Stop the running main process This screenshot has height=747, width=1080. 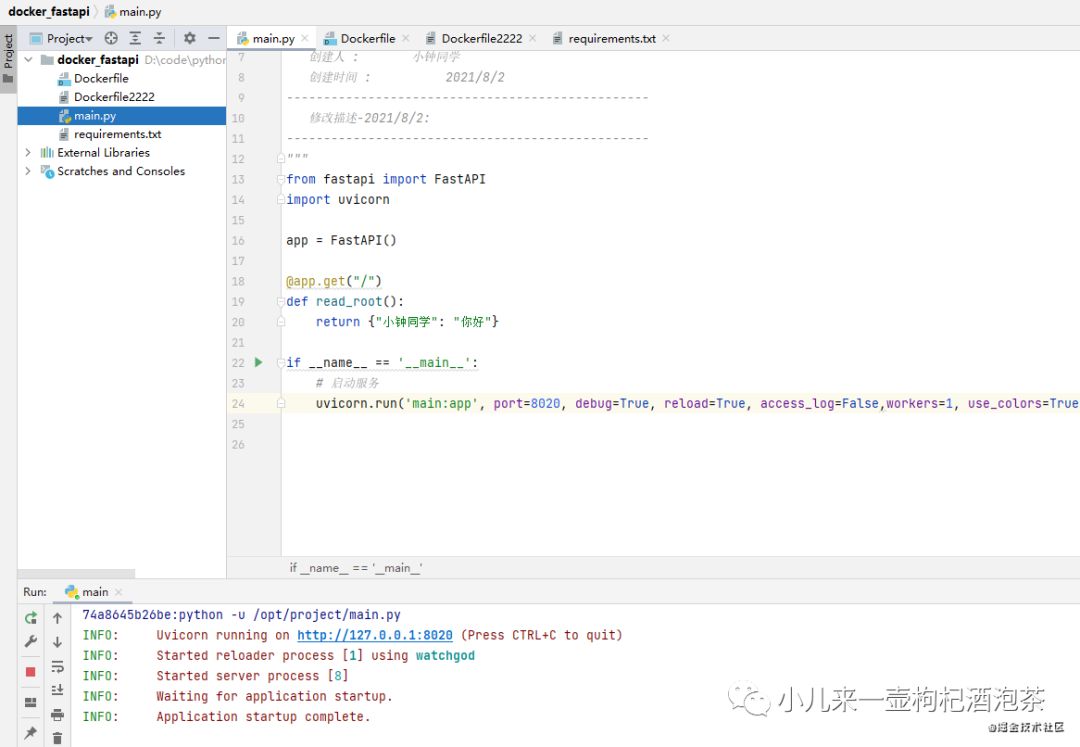pos(31,671)
